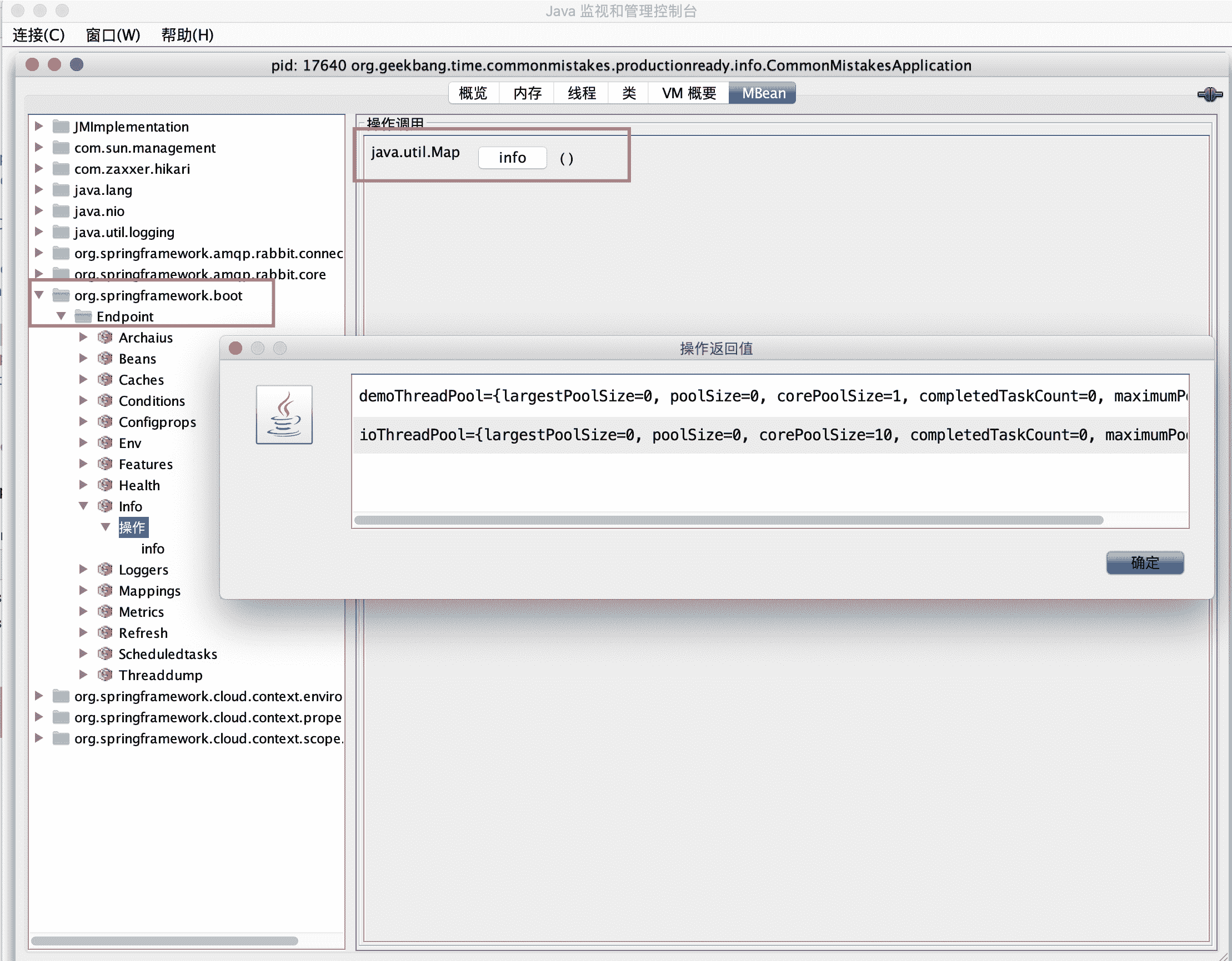Click the Beans MBean icon

pyautogui.click(x=105, y=359)
